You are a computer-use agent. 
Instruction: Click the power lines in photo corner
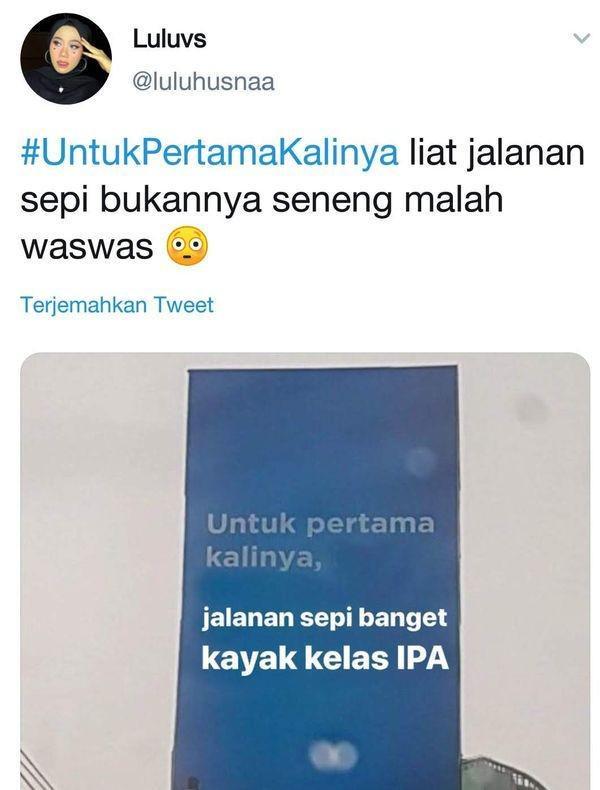[33, 772]
